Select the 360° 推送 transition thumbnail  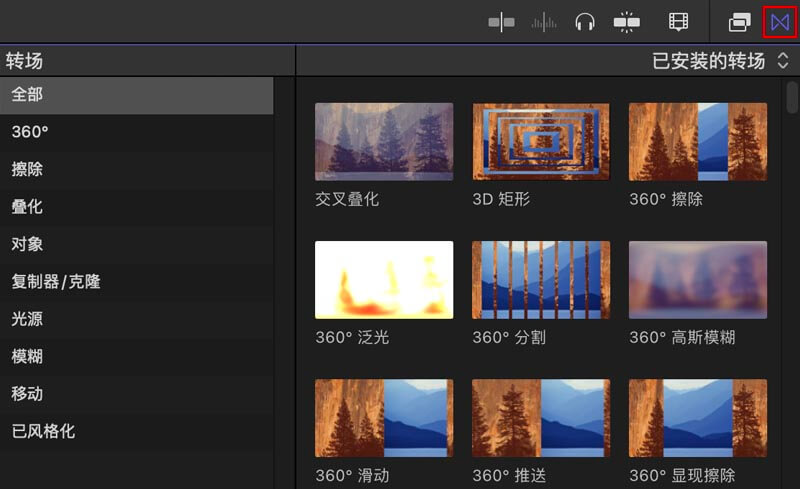click(x=541, y=418)
